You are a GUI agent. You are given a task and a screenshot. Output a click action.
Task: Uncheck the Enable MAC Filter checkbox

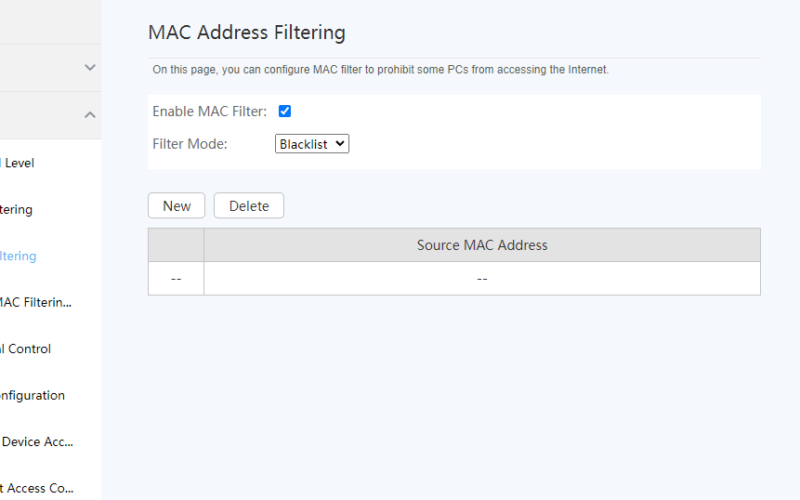285,111
